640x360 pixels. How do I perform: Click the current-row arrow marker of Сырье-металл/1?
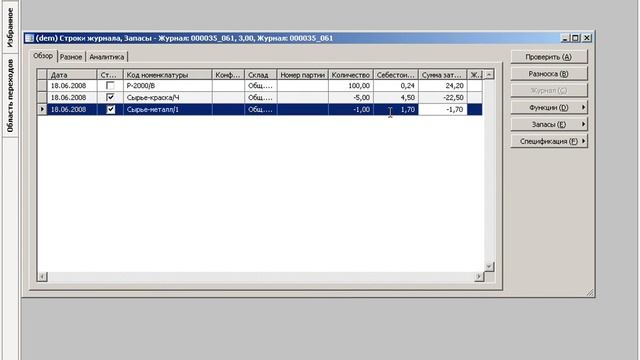[42, 109]
